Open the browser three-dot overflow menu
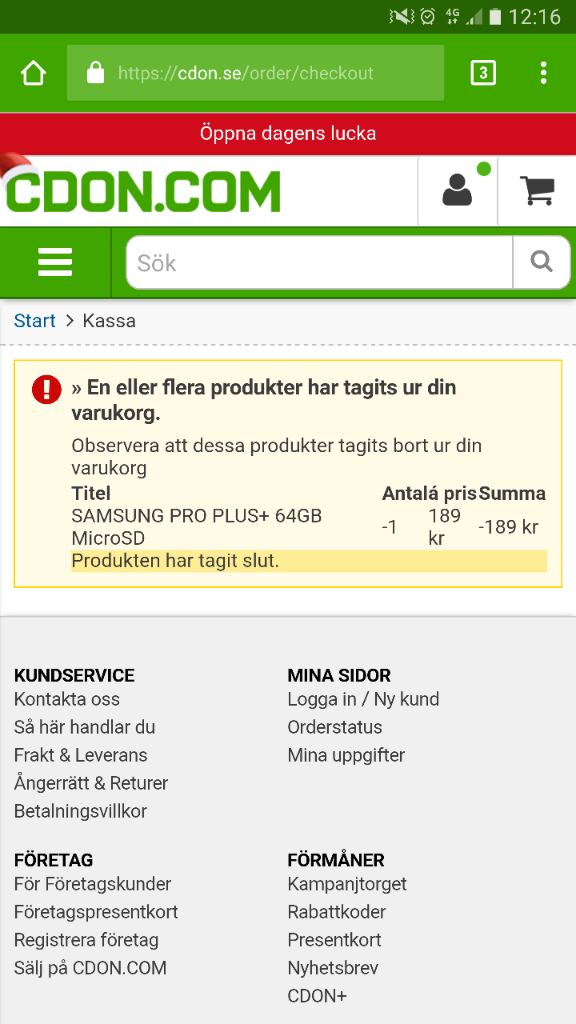The image size is (576, 1024). [x=543, y=73]
